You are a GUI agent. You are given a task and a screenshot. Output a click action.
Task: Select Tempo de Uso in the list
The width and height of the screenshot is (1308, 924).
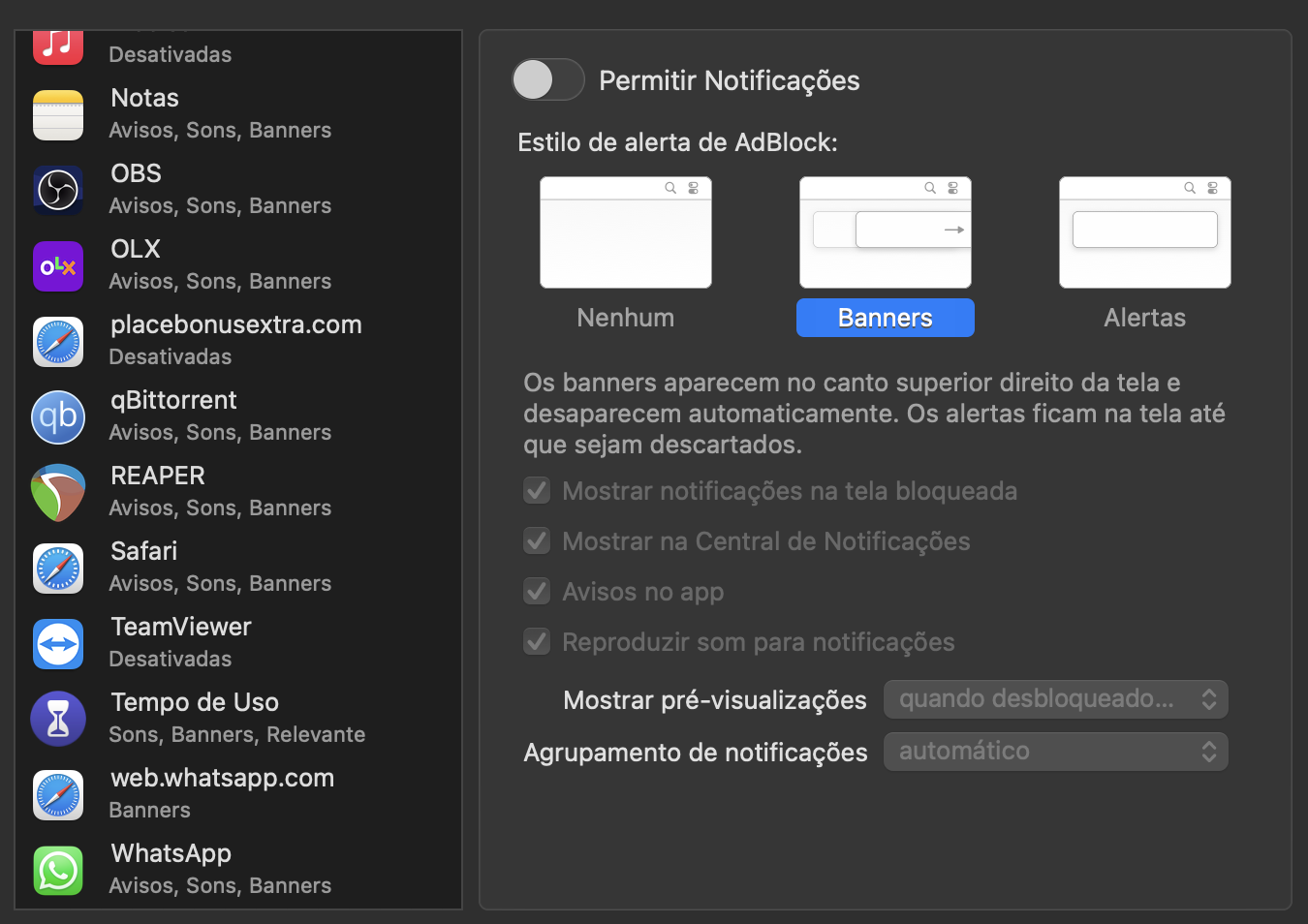[195, 702]
